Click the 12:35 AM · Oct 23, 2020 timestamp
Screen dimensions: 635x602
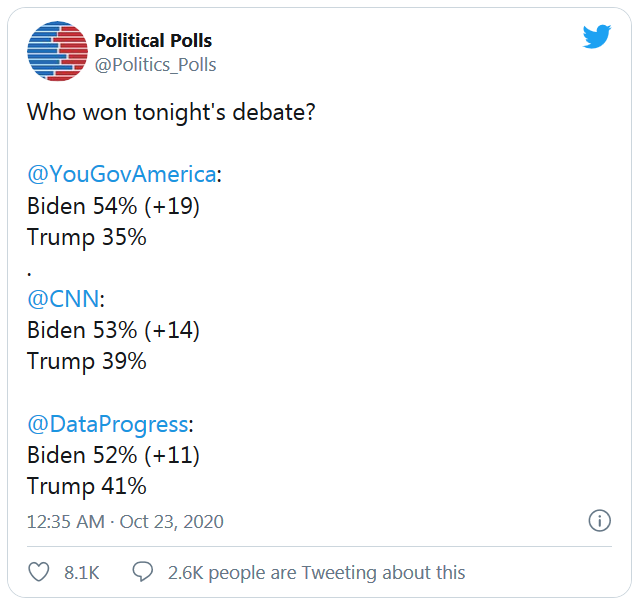tap(125, 521)
